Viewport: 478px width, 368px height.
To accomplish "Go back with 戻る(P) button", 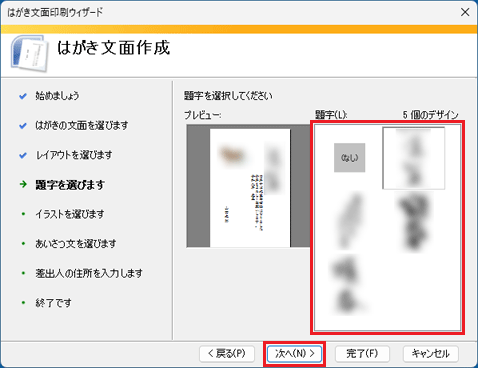I will tap(227, 354).
